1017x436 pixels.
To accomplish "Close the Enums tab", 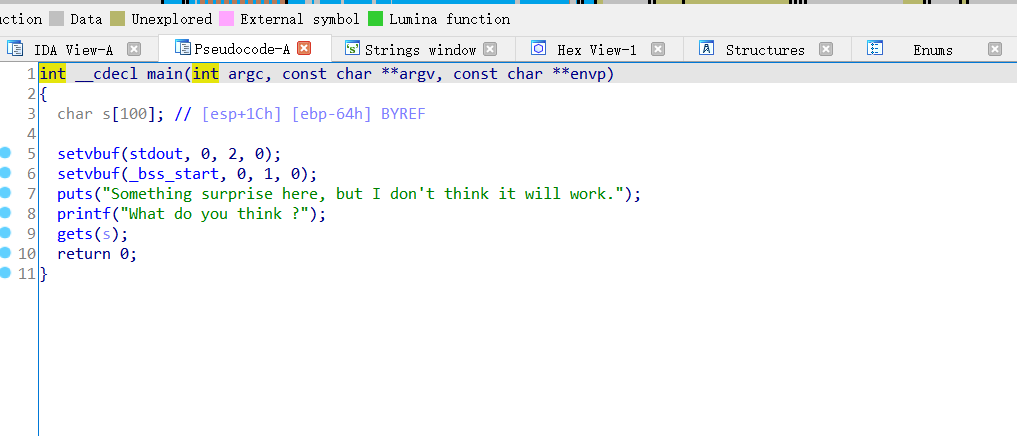I will [x=995, y=49].
